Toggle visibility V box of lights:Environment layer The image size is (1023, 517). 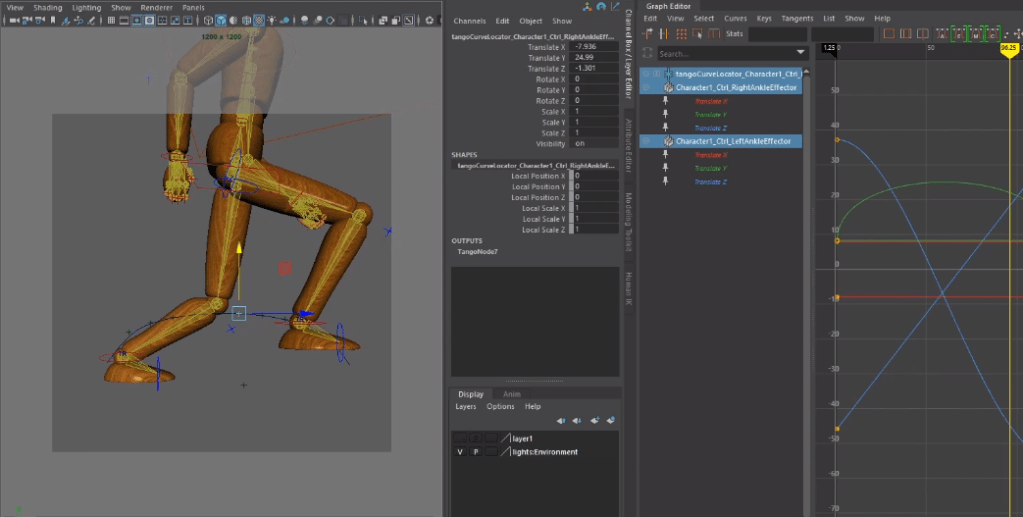point(460,452)
